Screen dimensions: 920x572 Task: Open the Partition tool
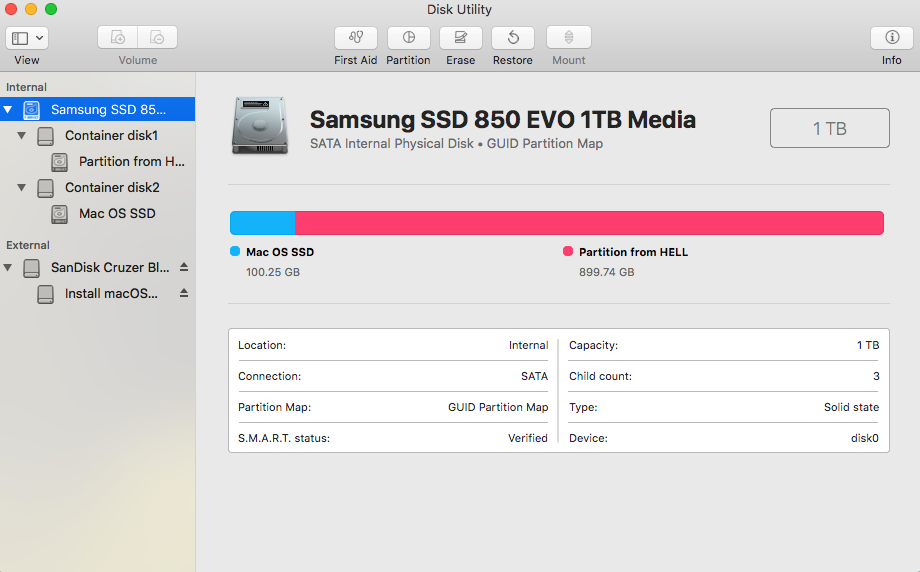pos(408,38)
